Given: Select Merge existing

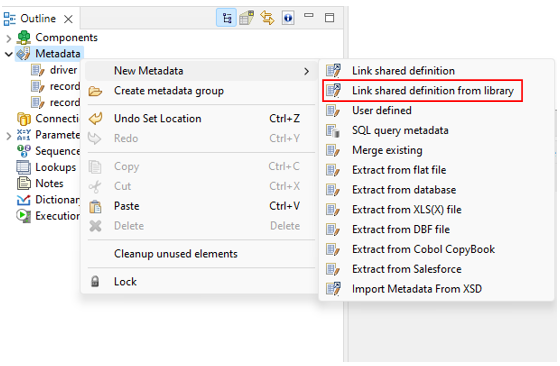Looking at the screenshot, I should pyautogui.click(x=436, y=150).
